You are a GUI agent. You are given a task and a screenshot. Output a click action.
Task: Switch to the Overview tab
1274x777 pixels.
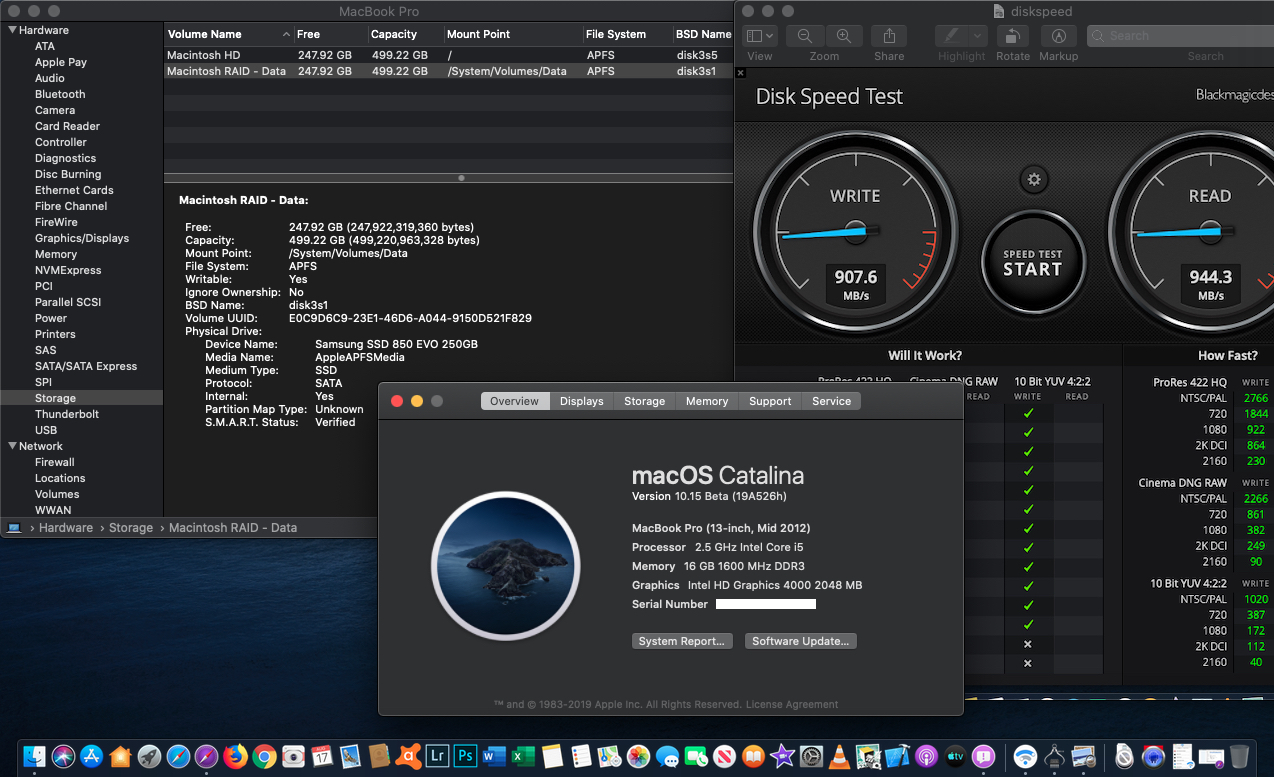click(x=515, y=401)
